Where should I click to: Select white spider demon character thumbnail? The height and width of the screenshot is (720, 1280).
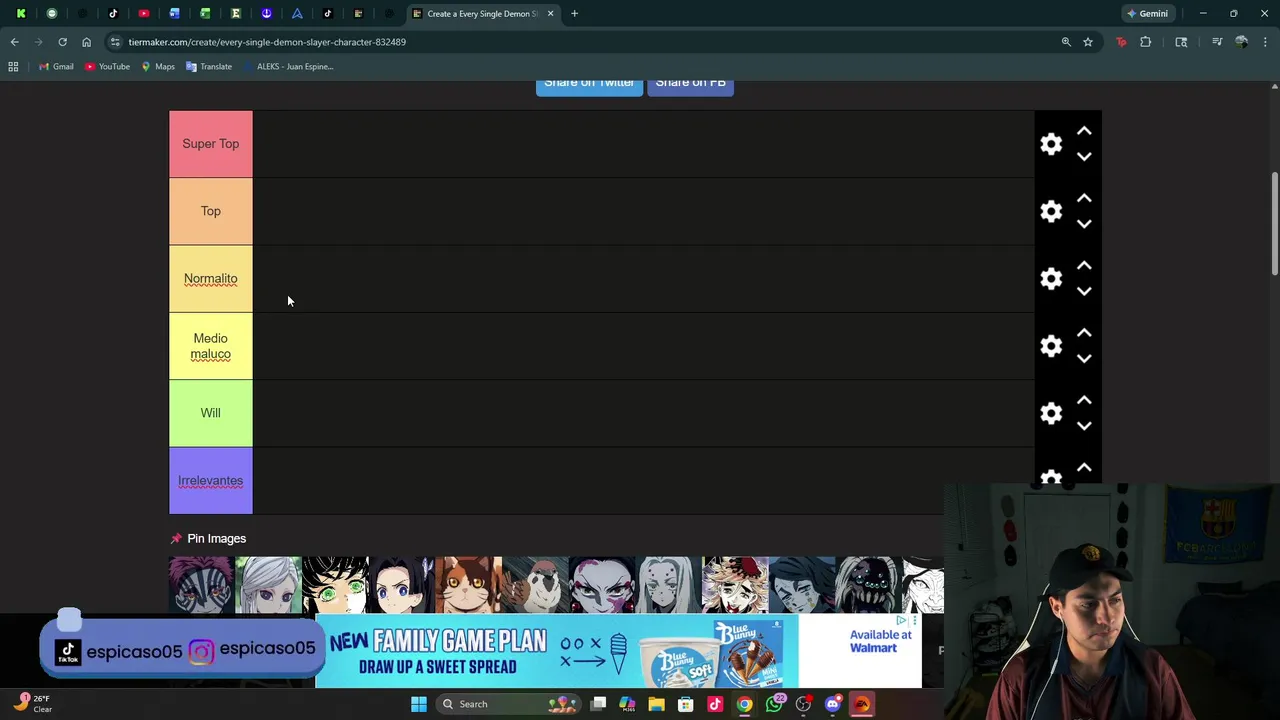(x=668, y=585)
